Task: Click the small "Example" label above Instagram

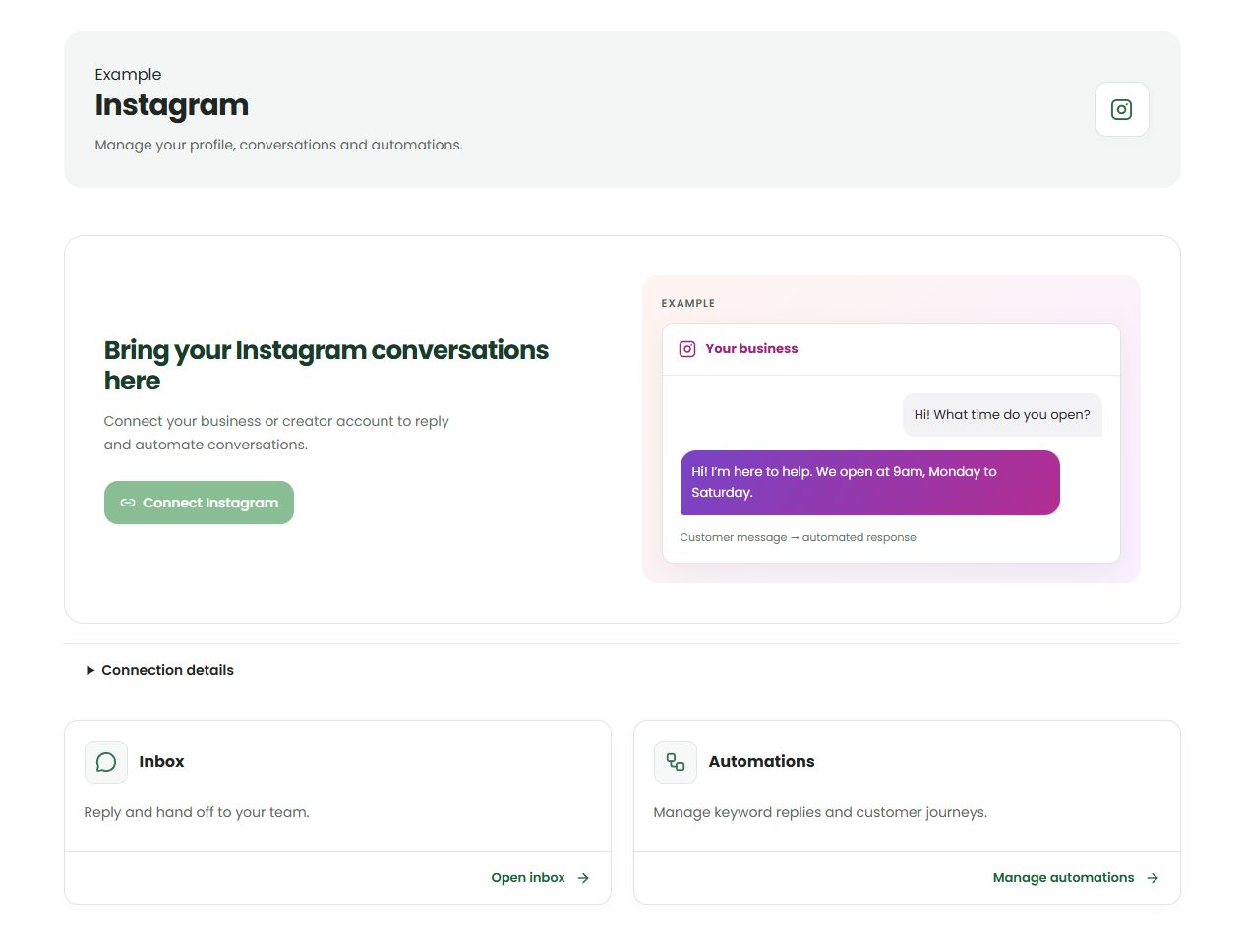Action: (128, 75)
